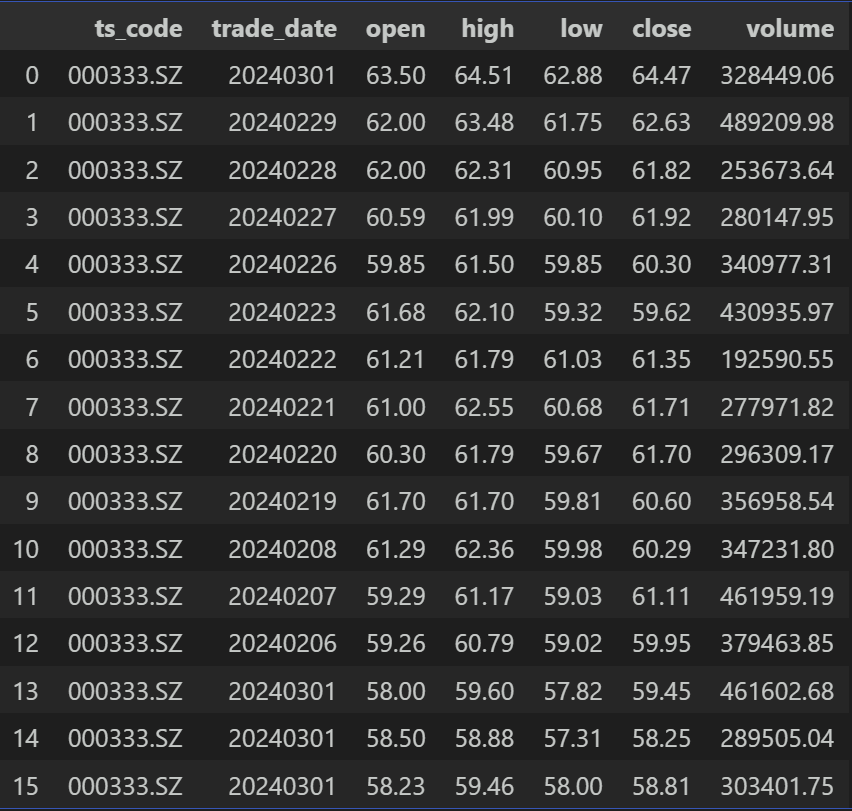Click the volume value 489209.98

click(x=776, y=123)
